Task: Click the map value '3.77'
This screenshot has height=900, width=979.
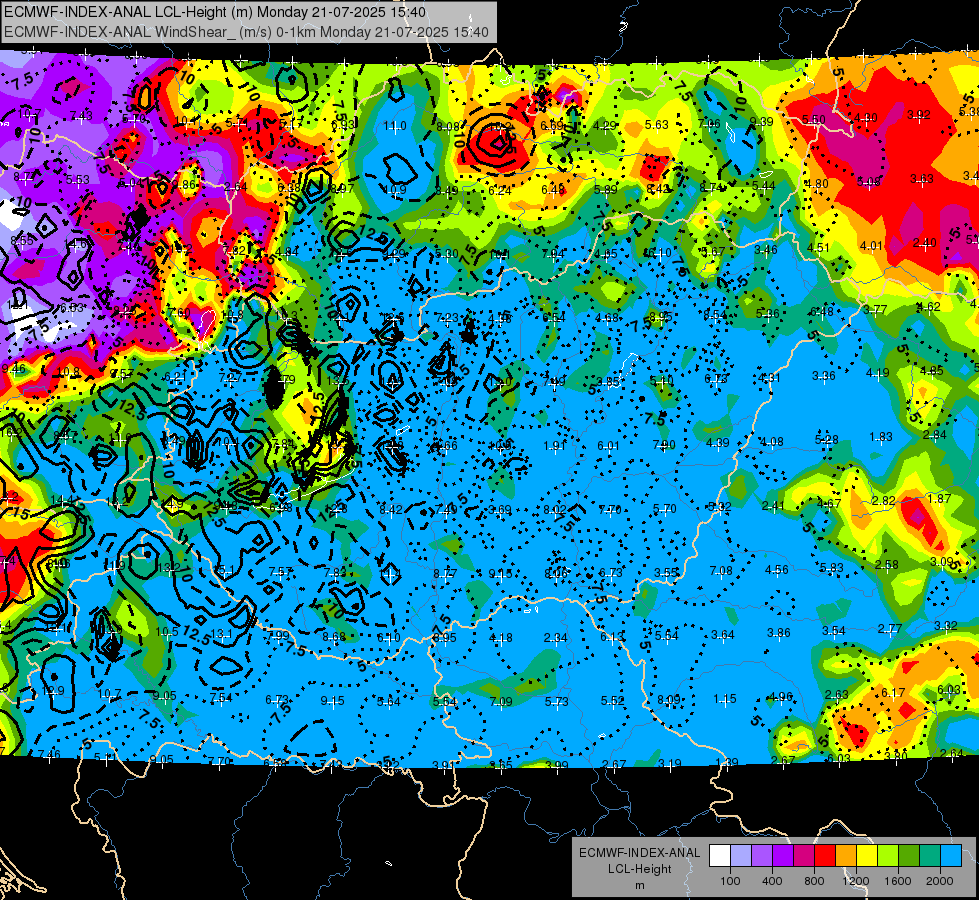Action: pos(875,309)
